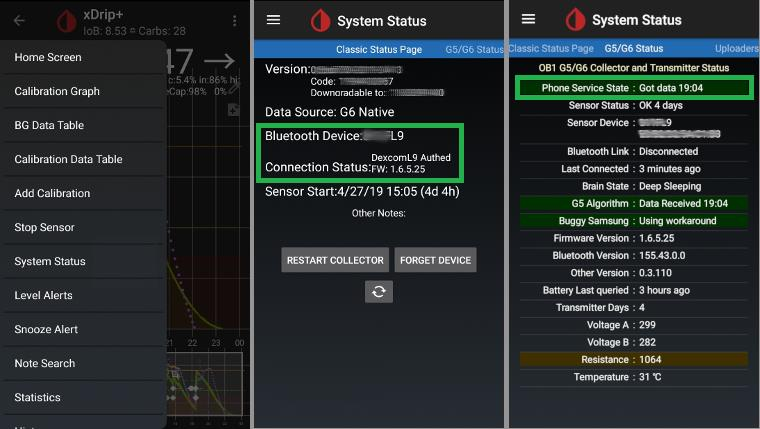The width and height of the screenshot is (760, 429).
Task: Tap Voltage A 299 row
Action: coord(633,325)
